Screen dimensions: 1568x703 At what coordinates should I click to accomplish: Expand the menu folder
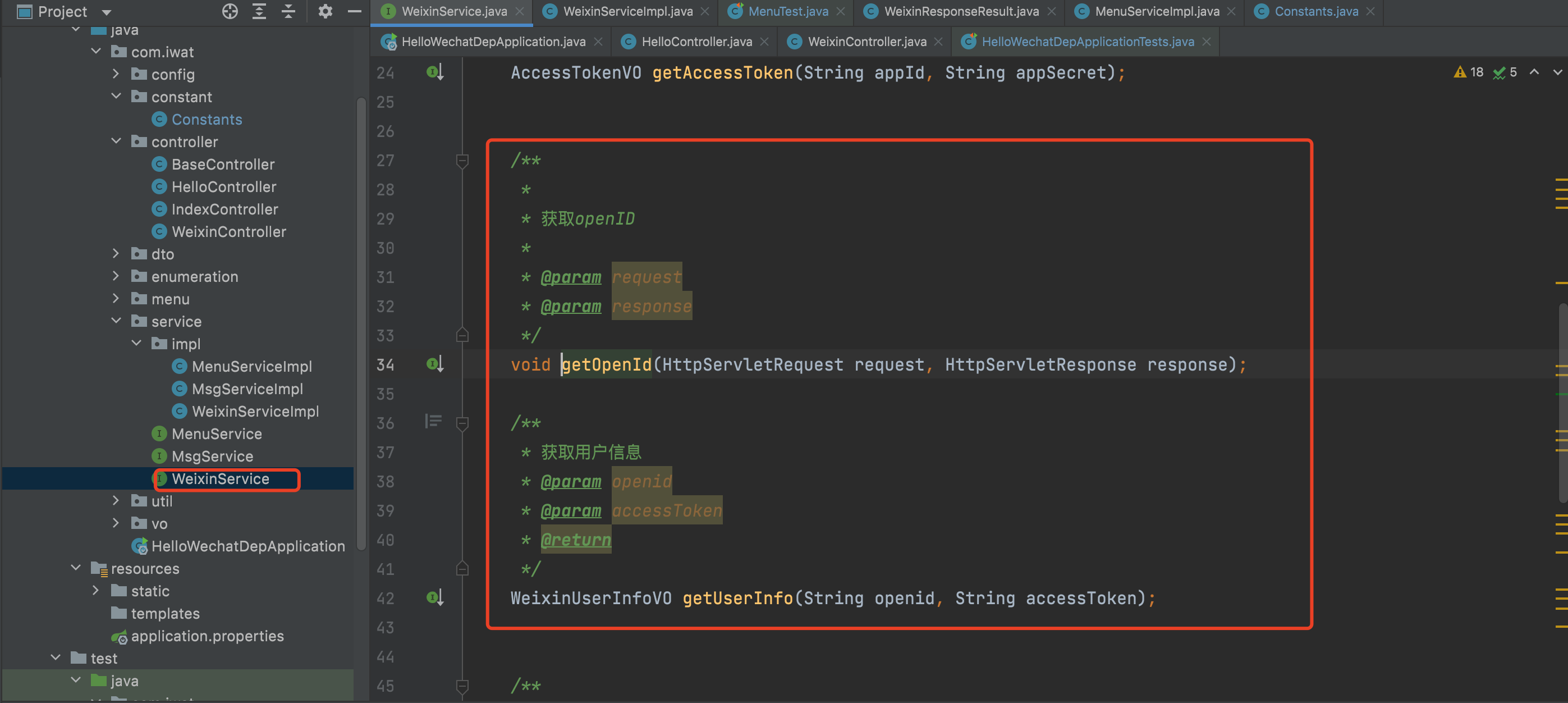click(x=116, y=299)
